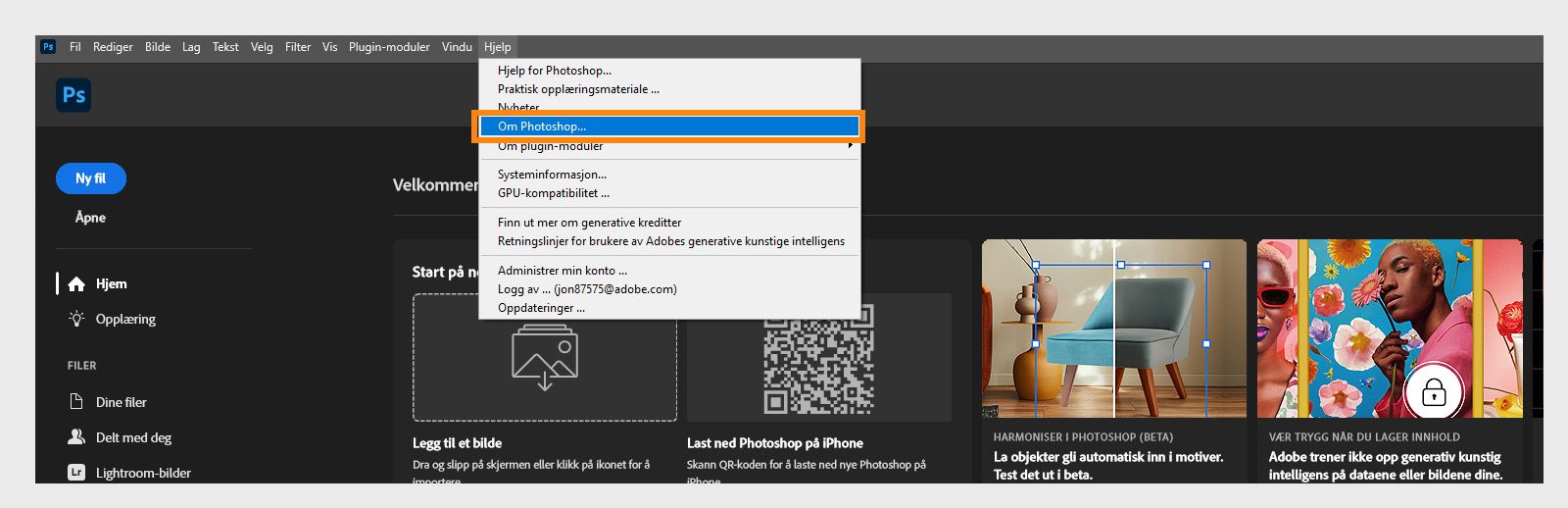Choose GPU-kompatibilitet ... entry
This screenshot has height=508, width=1568.
(x=669, y=193)
